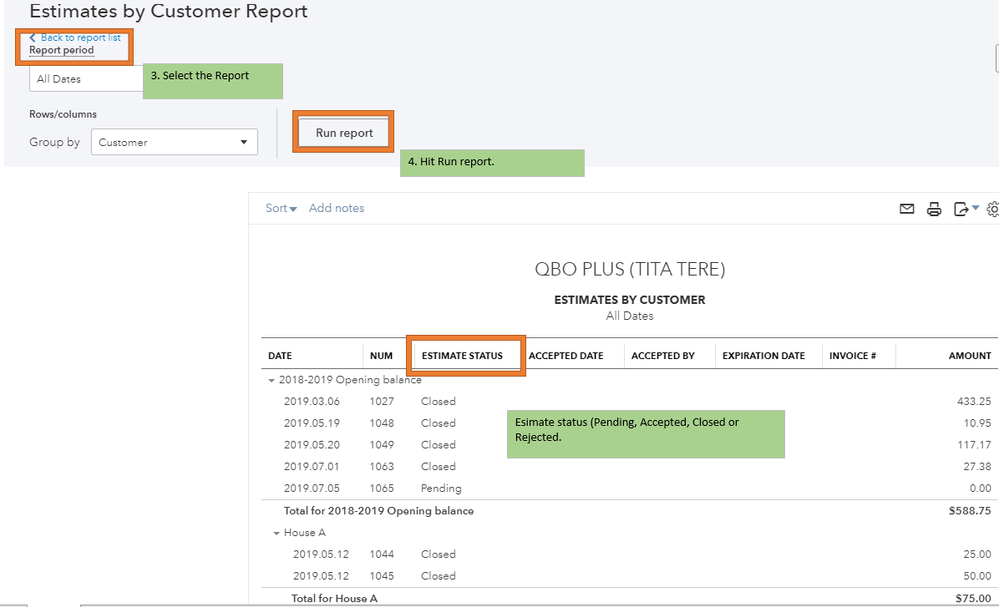Click the email report envelope icon

(907, 209)
